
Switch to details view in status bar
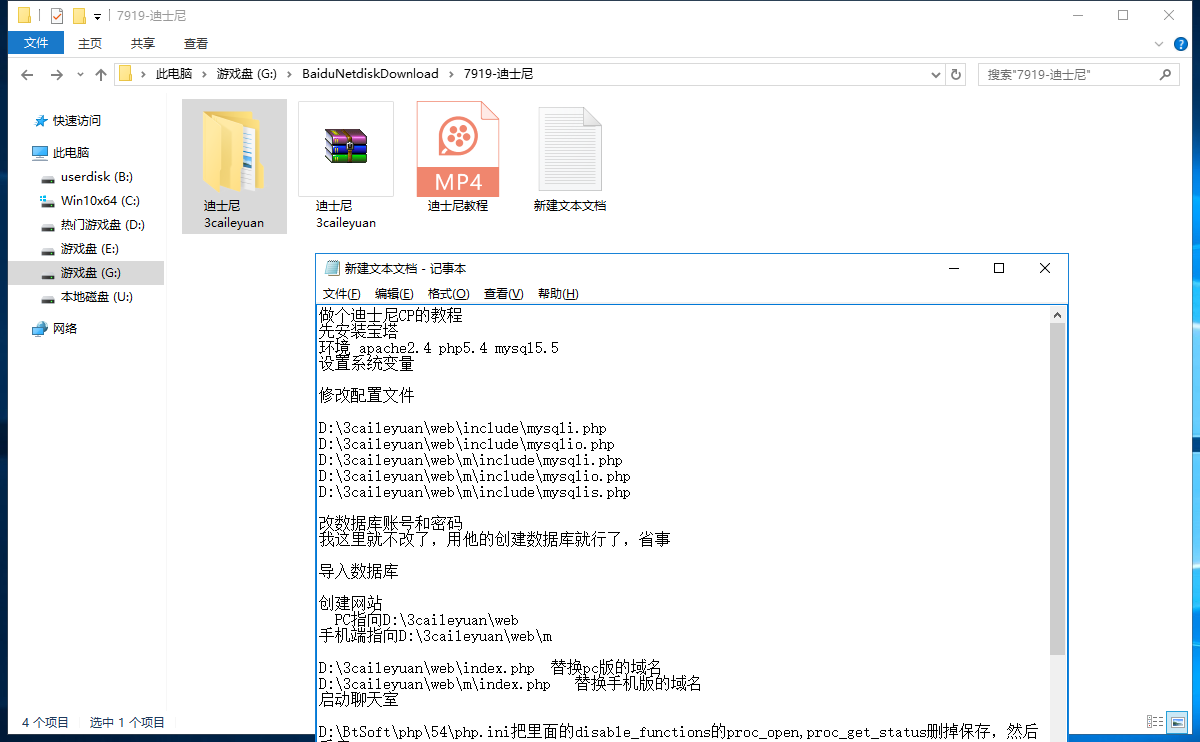[1155, 722]
